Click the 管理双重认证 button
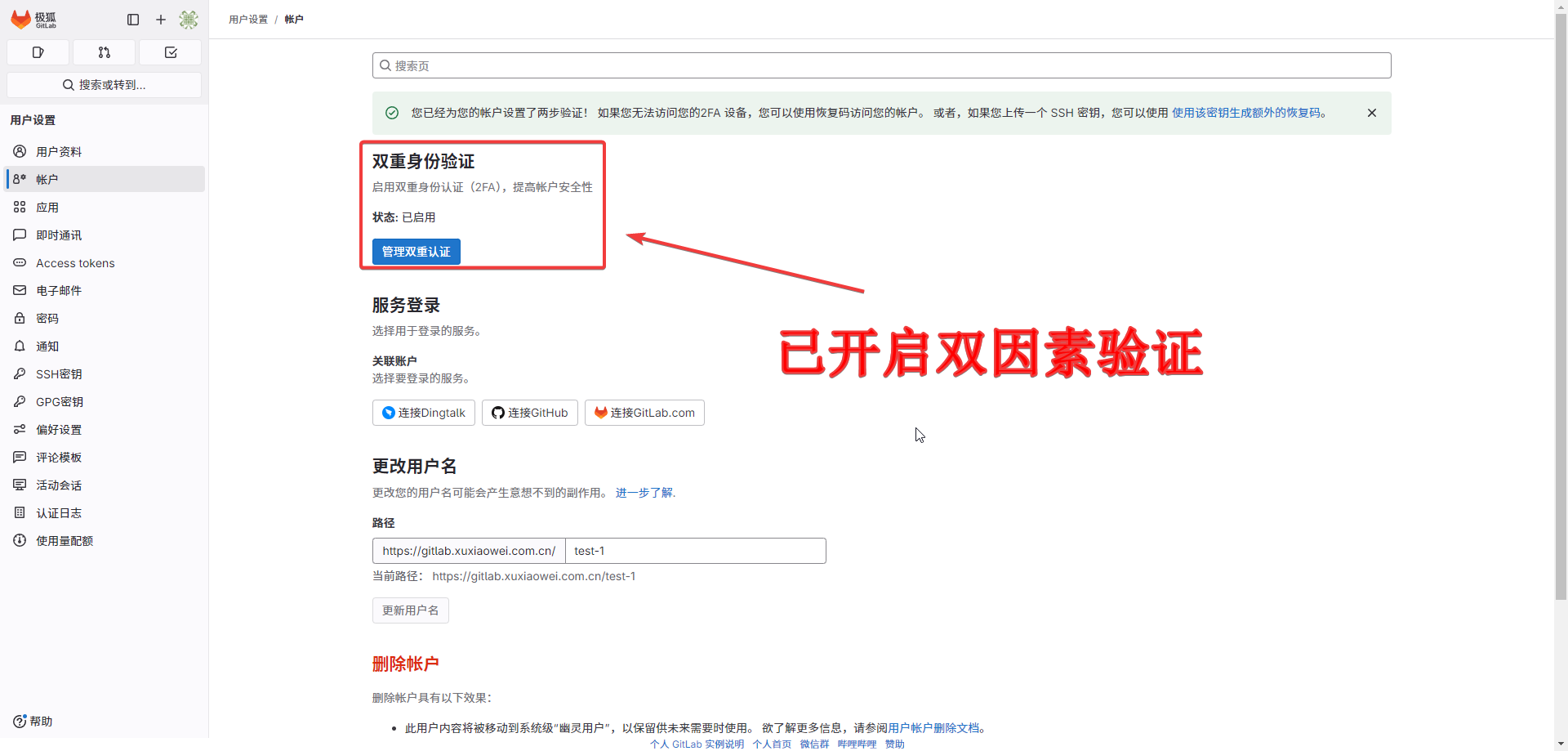Image resolution: width=1568 pixels, height=751 pixels. (x=416, y=252)
